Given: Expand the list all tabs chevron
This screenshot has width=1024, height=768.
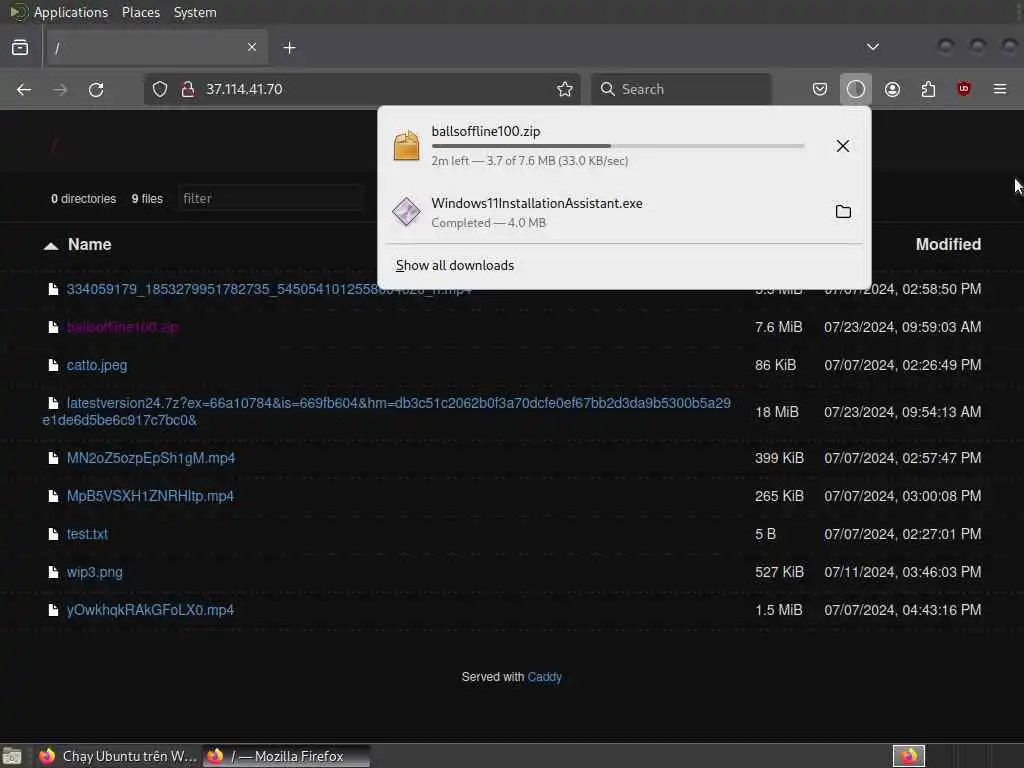Looking at the screenshot, I should 872,47.
